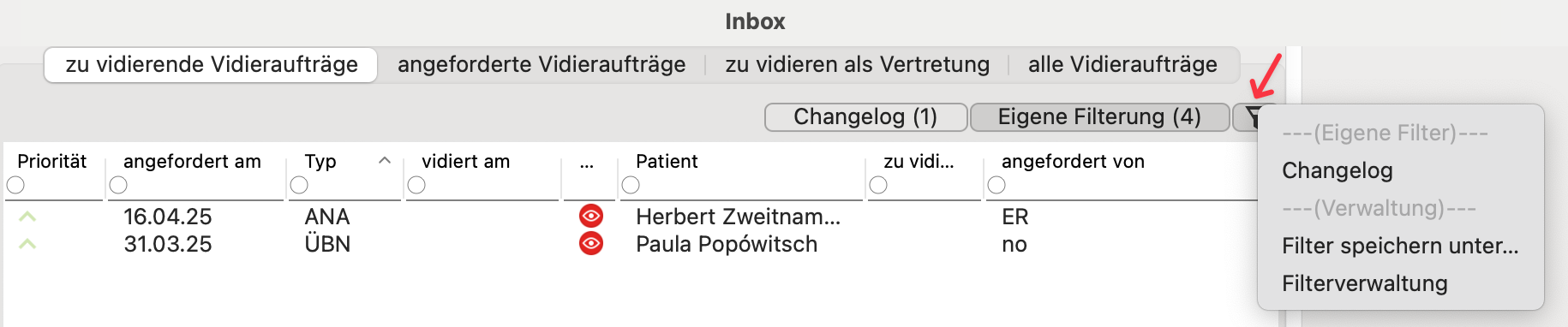
Task: Select the zu vidieren als Vertretung tab
Action: pyautogui.click(x=857, y=64)
